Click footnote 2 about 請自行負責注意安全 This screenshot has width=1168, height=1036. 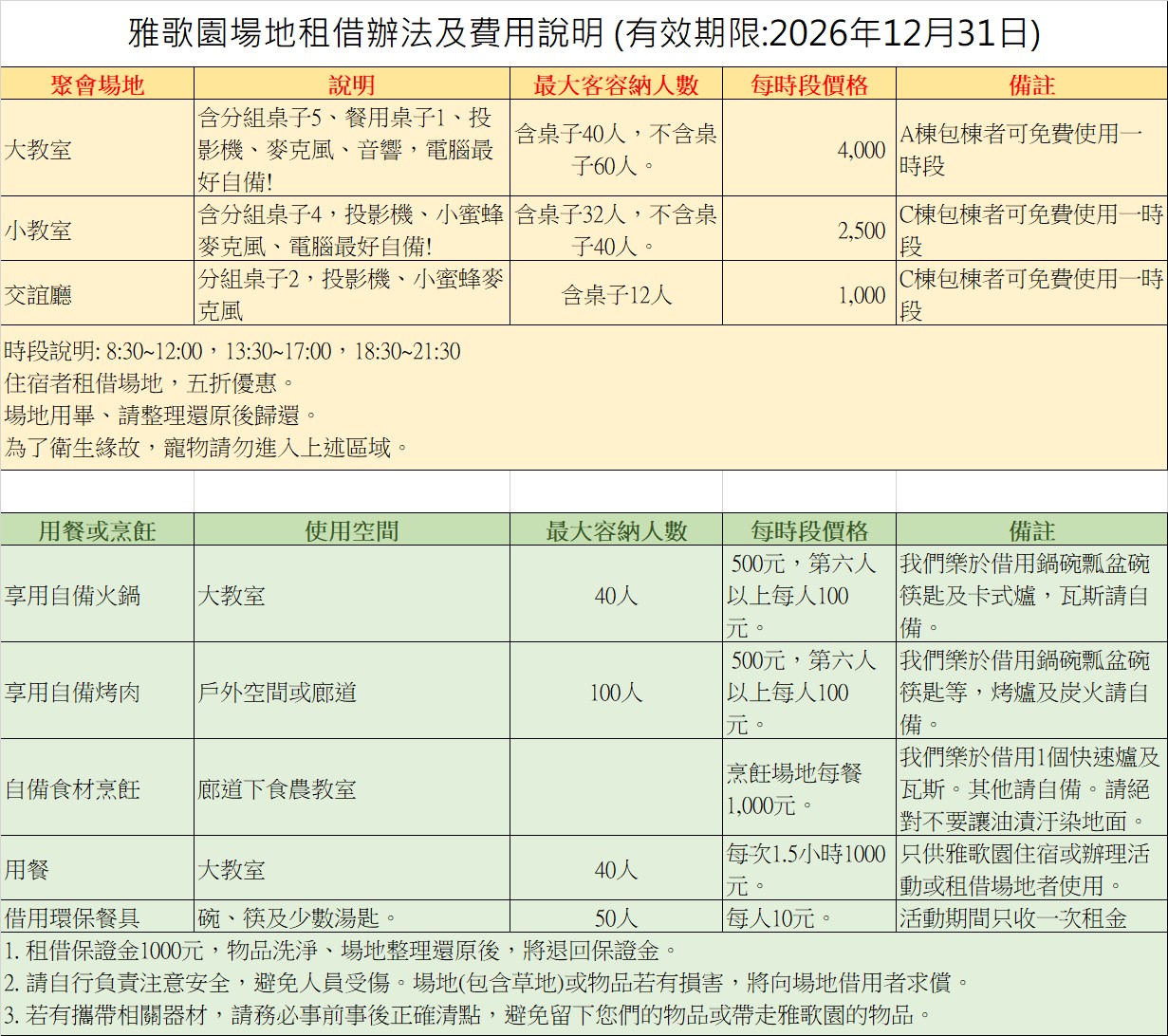pyautogui.click(x=487, y=981)
